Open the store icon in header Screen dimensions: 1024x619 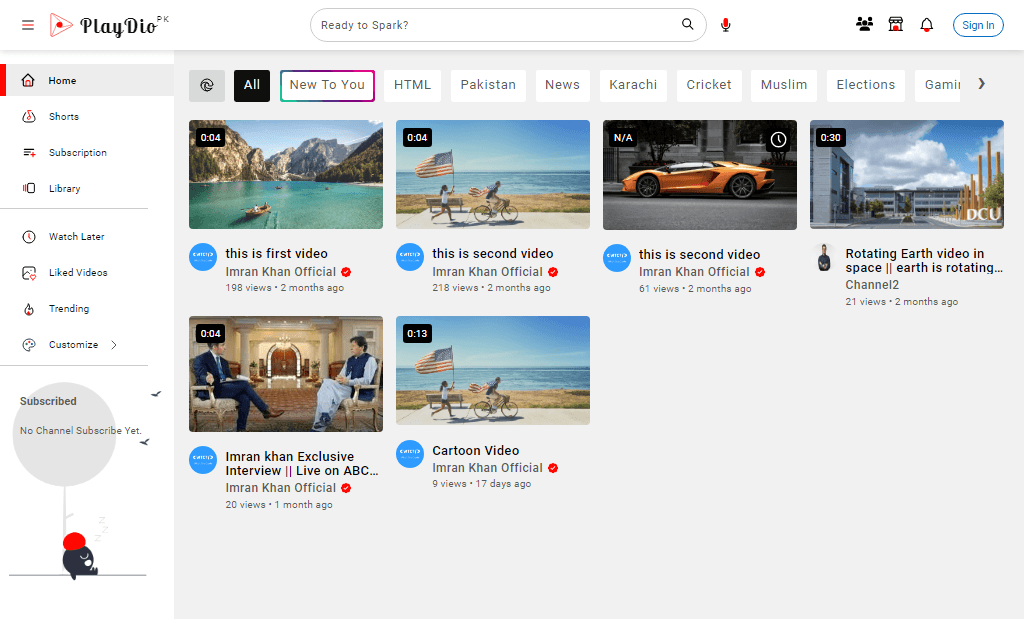(x=896, y=25)
